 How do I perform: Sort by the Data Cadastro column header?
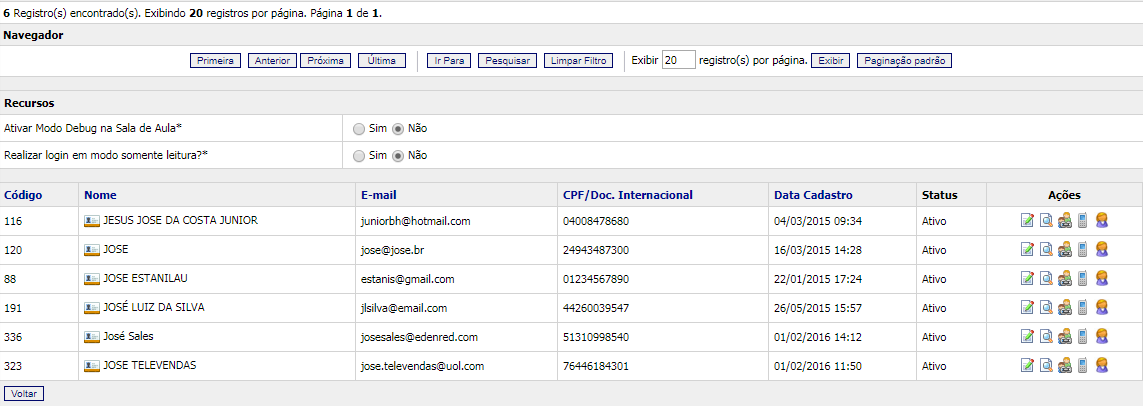click(813, 195)
